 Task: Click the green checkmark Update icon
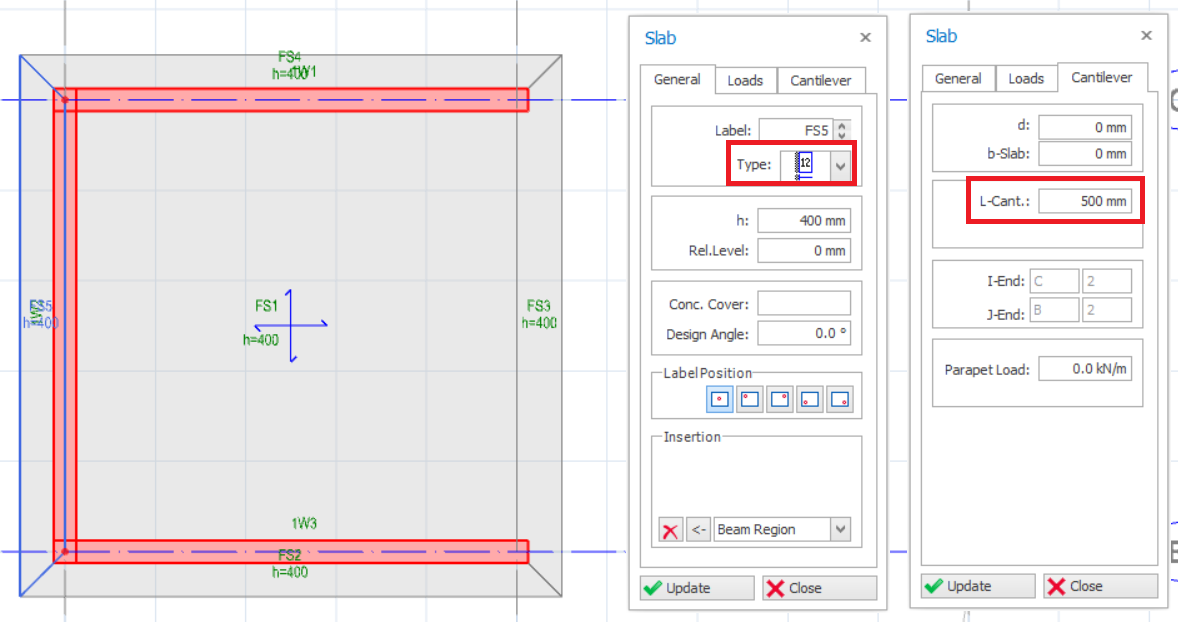point(651,587)
